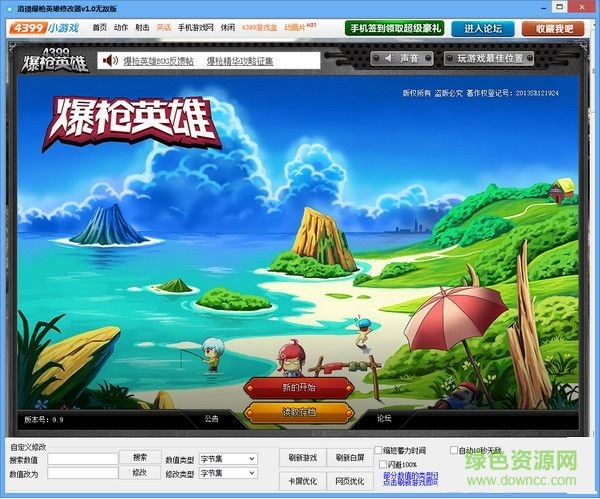
Task: Expand the 数值类型 dropdown
Action: click(x=228, y=459)
